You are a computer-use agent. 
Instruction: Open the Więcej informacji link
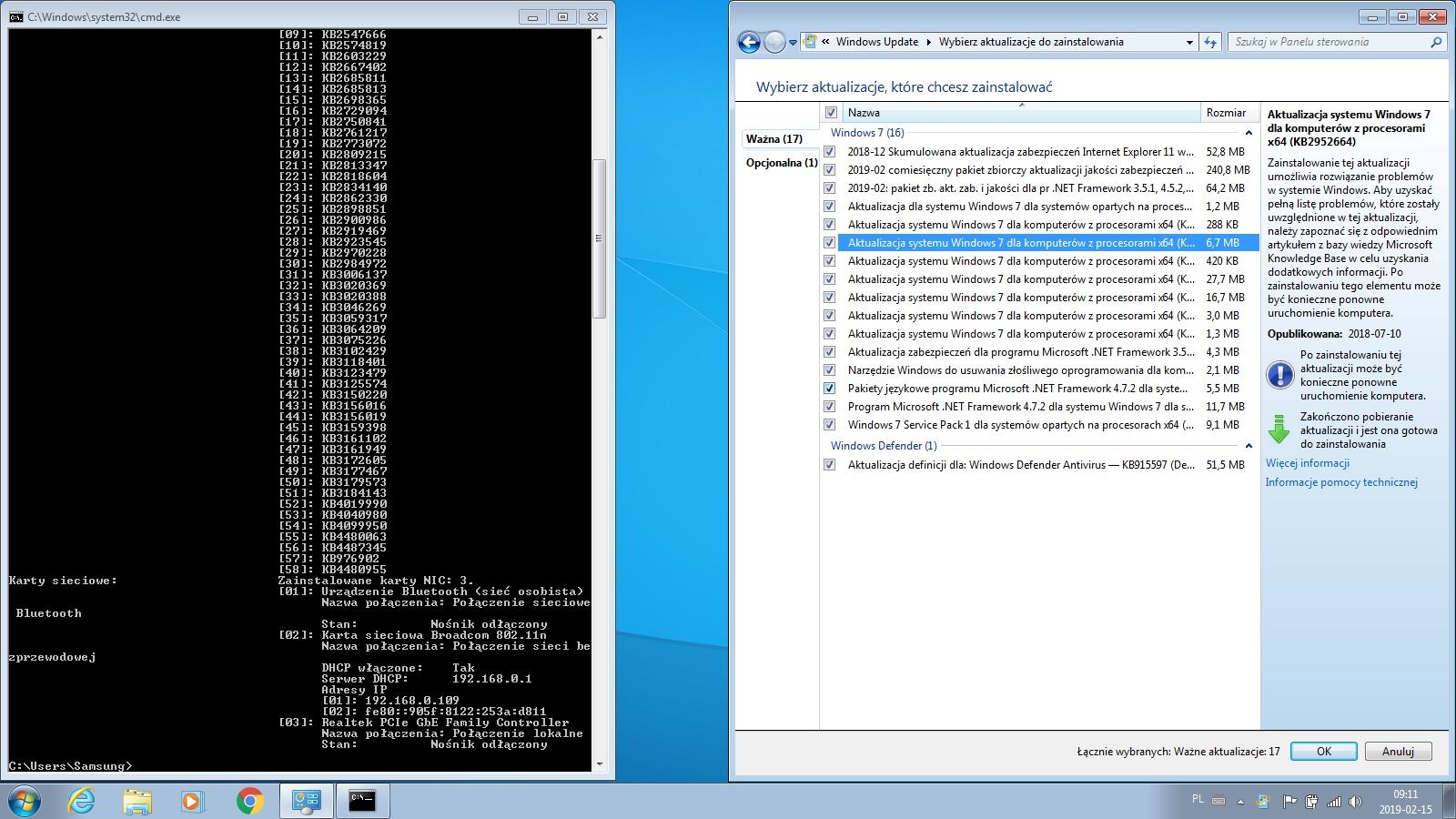coord(1307,463)
